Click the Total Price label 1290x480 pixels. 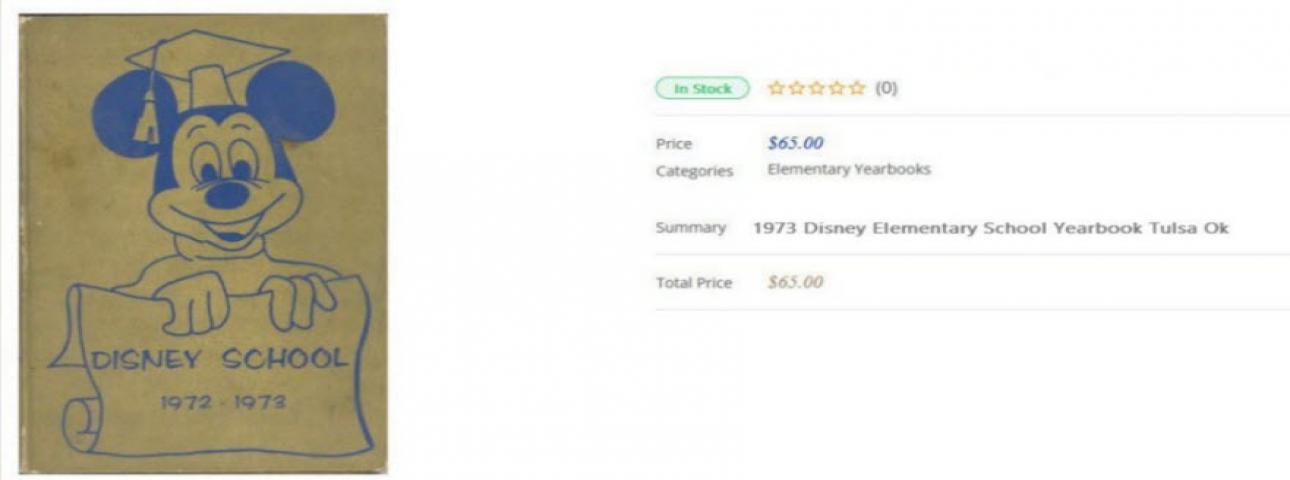(693, 283)
